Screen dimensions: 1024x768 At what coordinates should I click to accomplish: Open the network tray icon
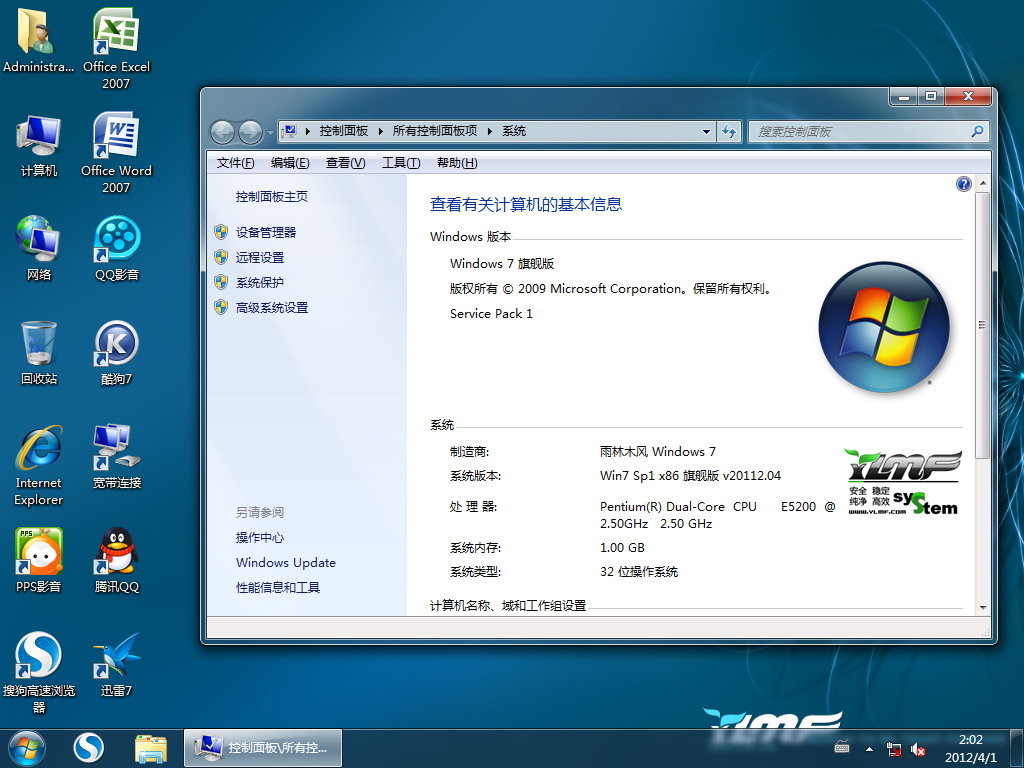point(893,749)
